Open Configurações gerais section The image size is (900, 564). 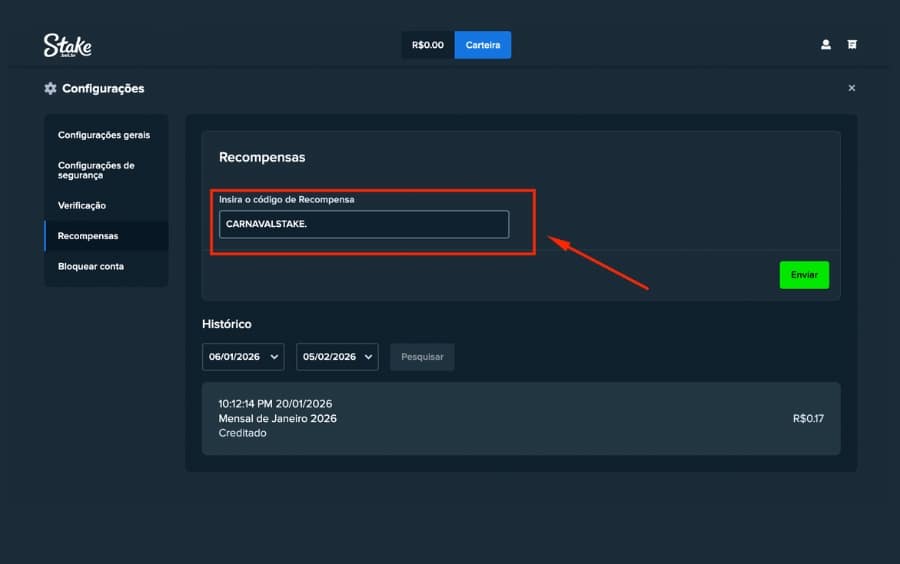click(106, 135)
